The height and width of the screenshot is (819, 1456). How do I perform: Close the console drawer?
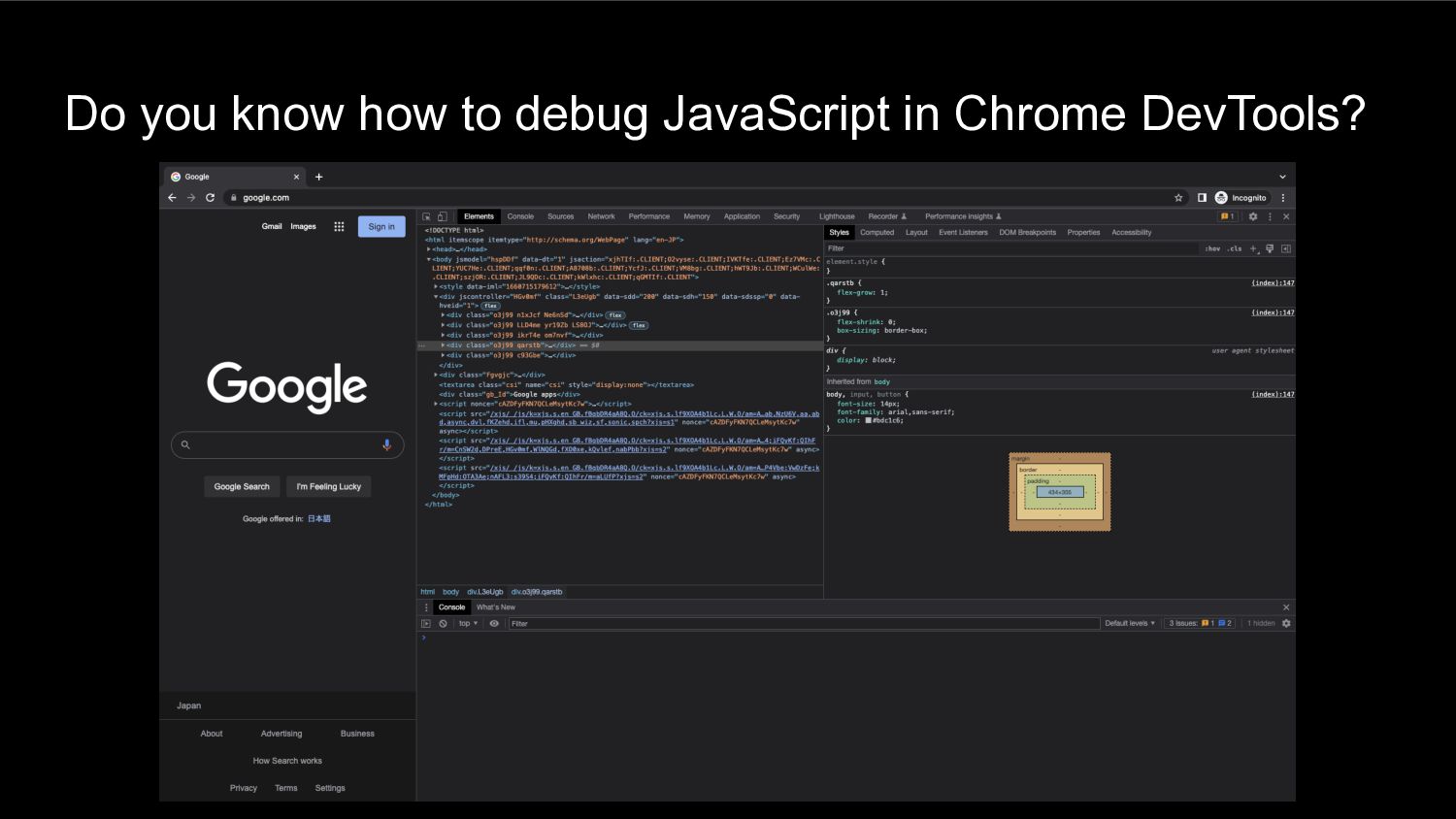[1286, 607]
